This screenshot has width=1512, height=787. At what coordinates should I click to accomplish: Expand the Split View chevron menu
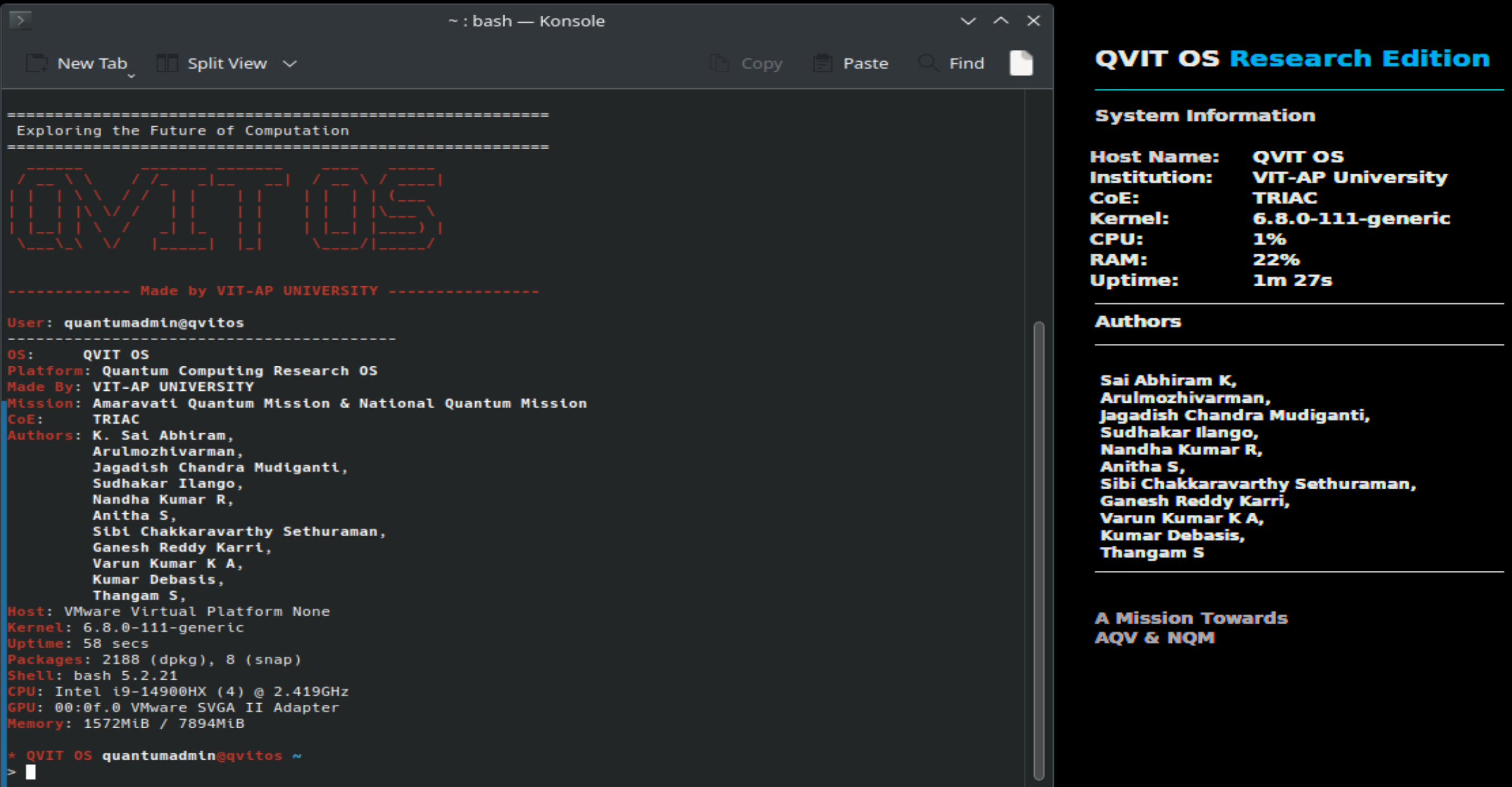click(x=290, y=63)
